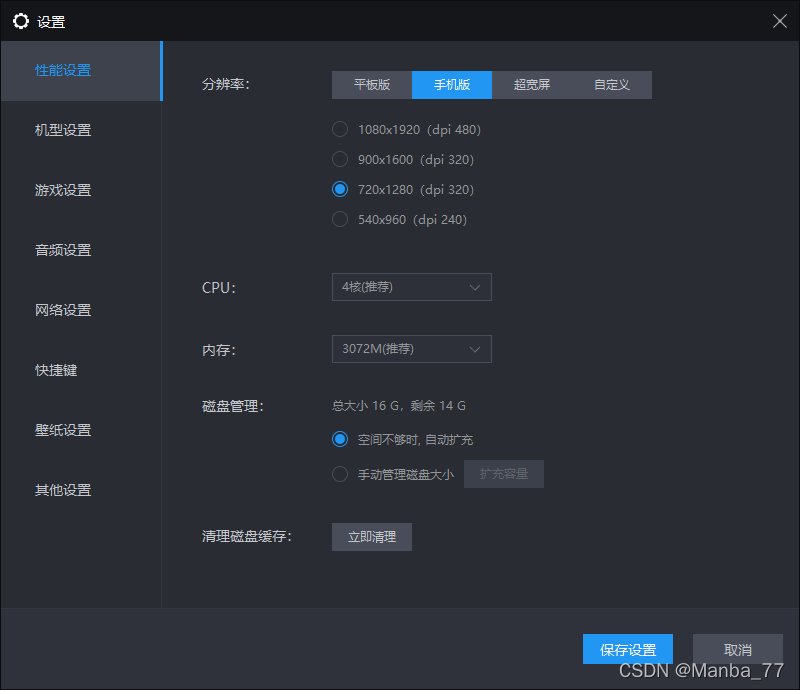
Task: Select the 自定义 resolution tab
Action: click(x=612, y=85)
